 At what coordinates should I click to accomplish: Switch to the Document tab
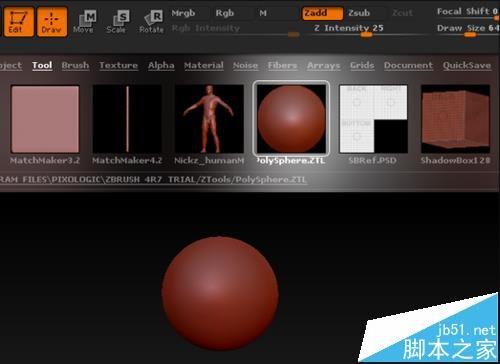408,65
